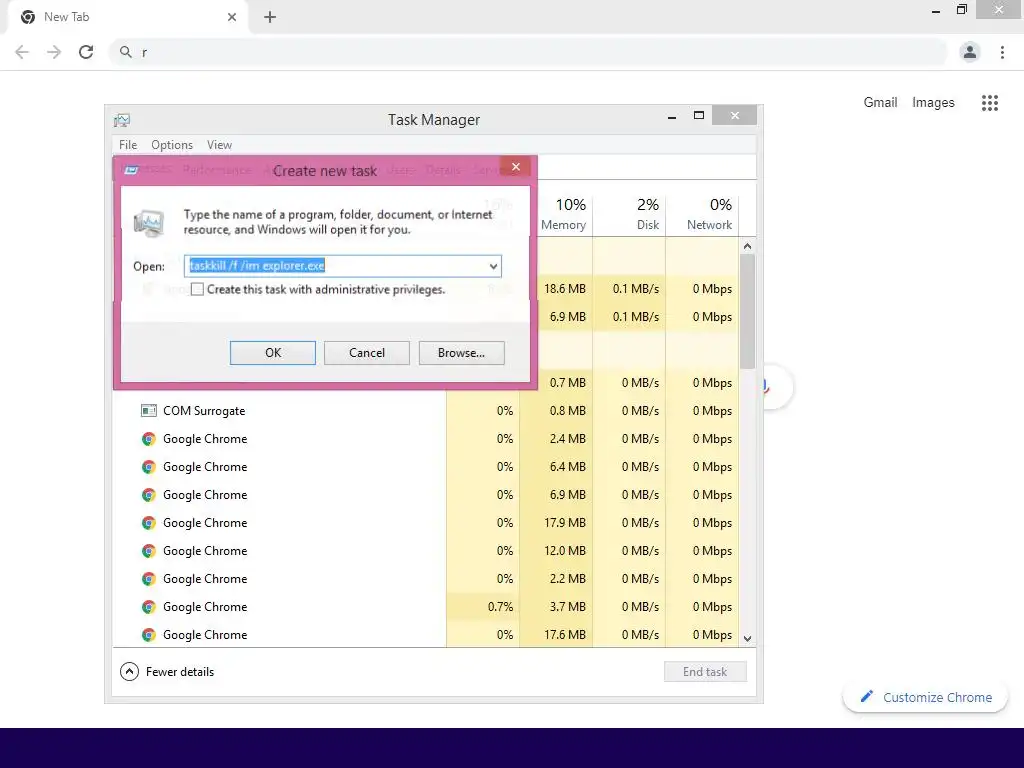
Task: Click the End task button
Action: (705, 671)
